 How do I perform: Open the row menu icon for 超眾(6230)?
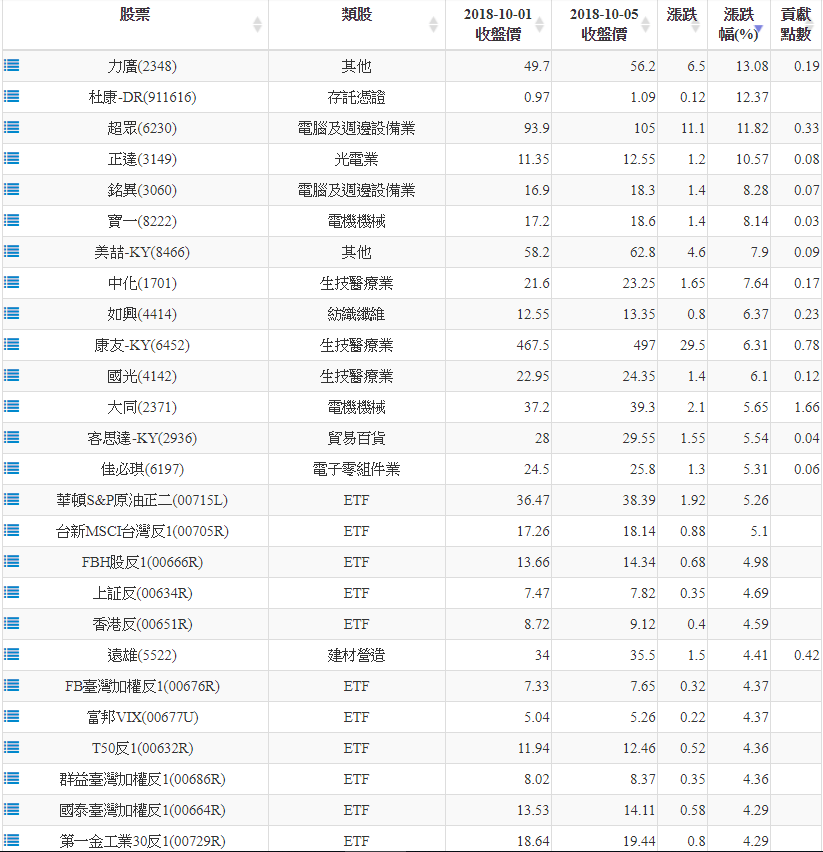click(x=12, y=128)
